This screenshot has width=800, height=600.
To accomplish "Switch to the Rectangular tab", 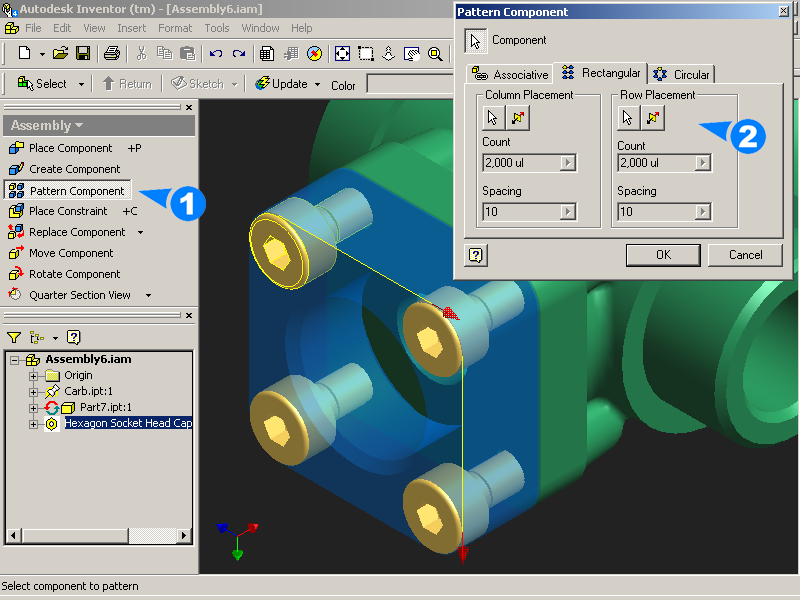I will (601, 73).
